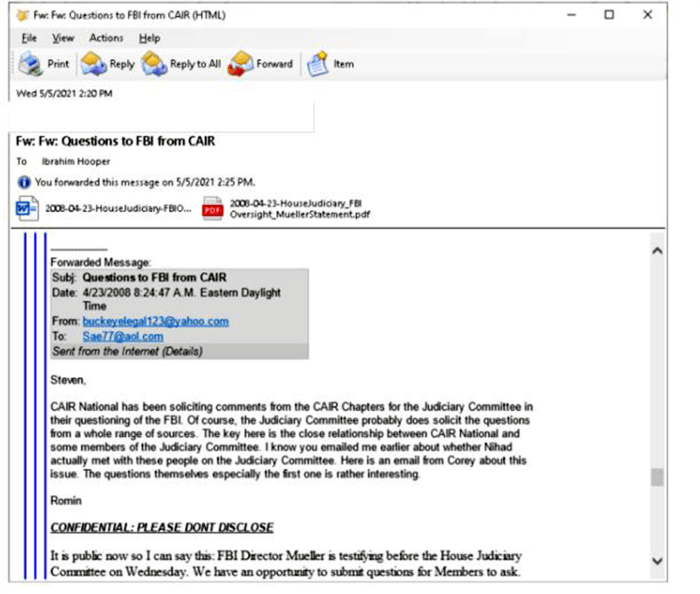Maximize the email window

(609, 15)
